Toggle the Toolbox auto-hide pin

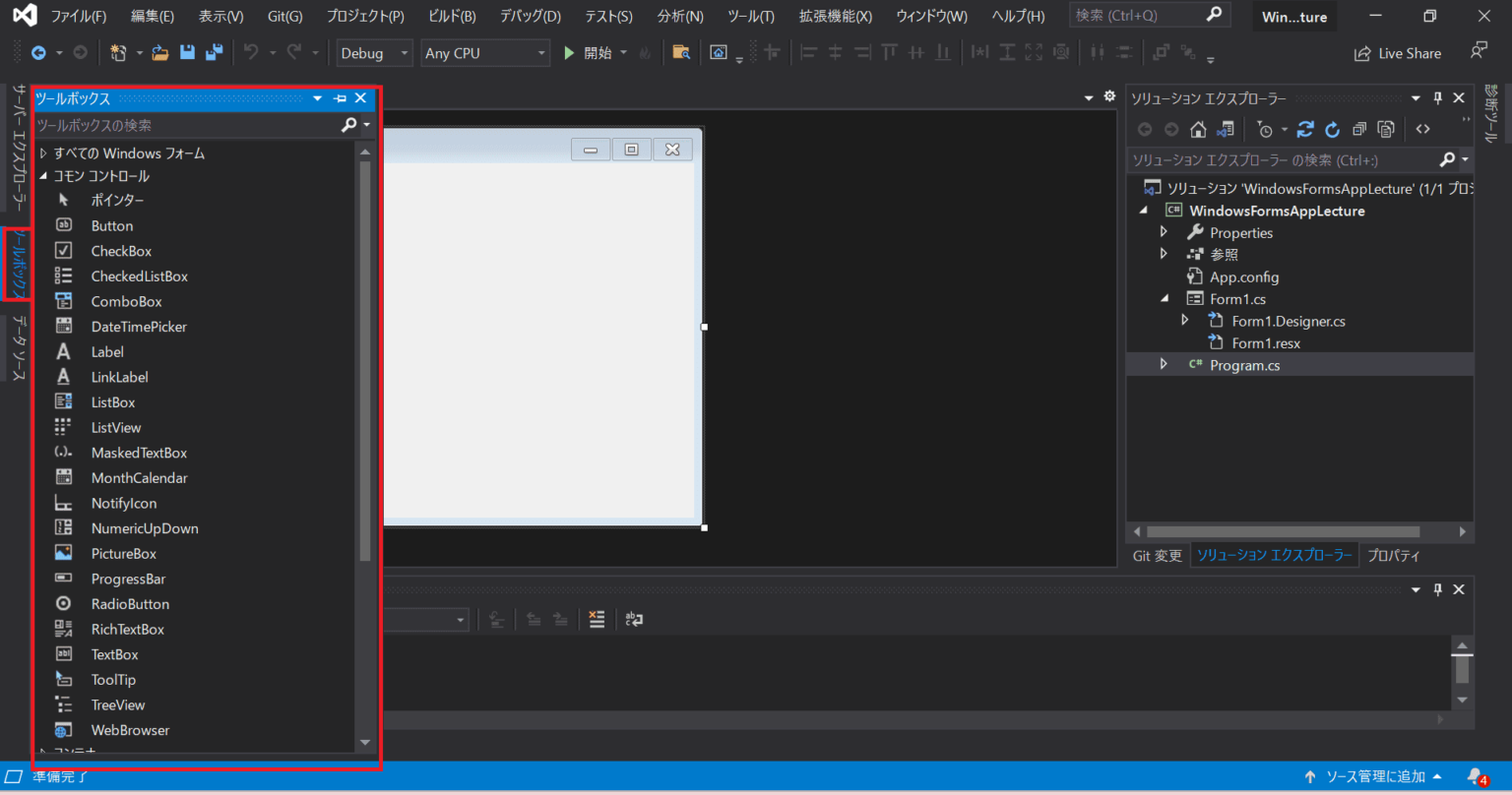340,98
